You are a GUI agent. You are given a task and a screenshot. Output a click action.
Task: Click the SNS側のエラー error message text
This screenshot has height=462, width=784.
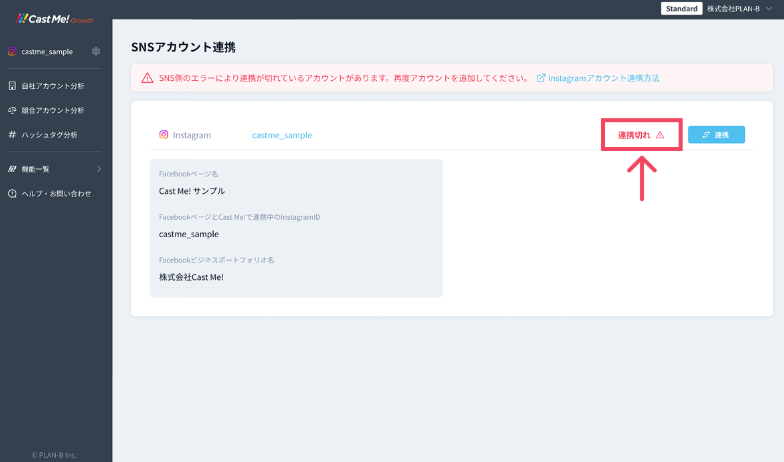[x=344, y=78]
